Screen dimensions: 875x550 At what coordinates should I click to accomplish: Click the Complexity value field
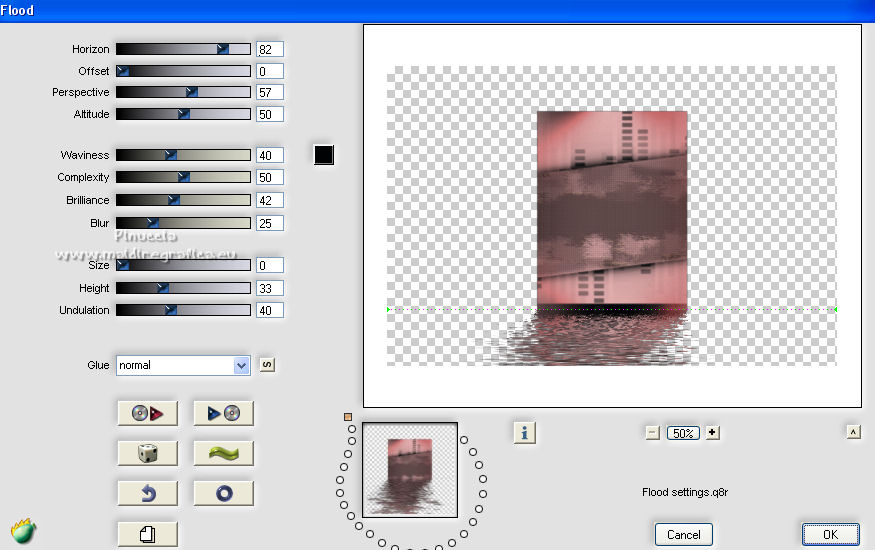tap(270, 177)
